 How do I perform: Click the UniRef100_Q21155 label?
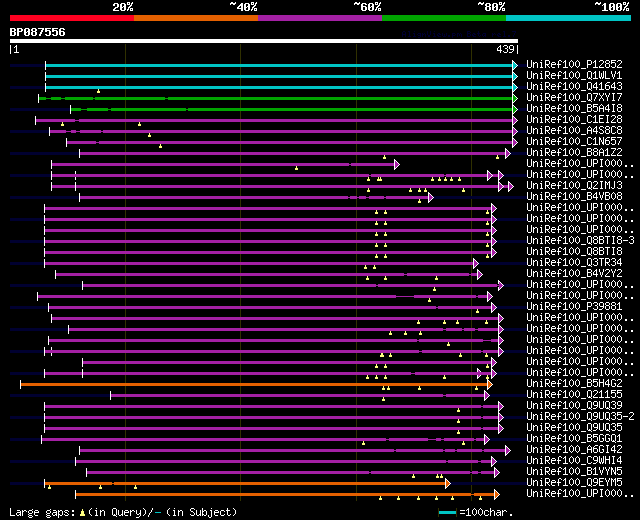[574, 395]
